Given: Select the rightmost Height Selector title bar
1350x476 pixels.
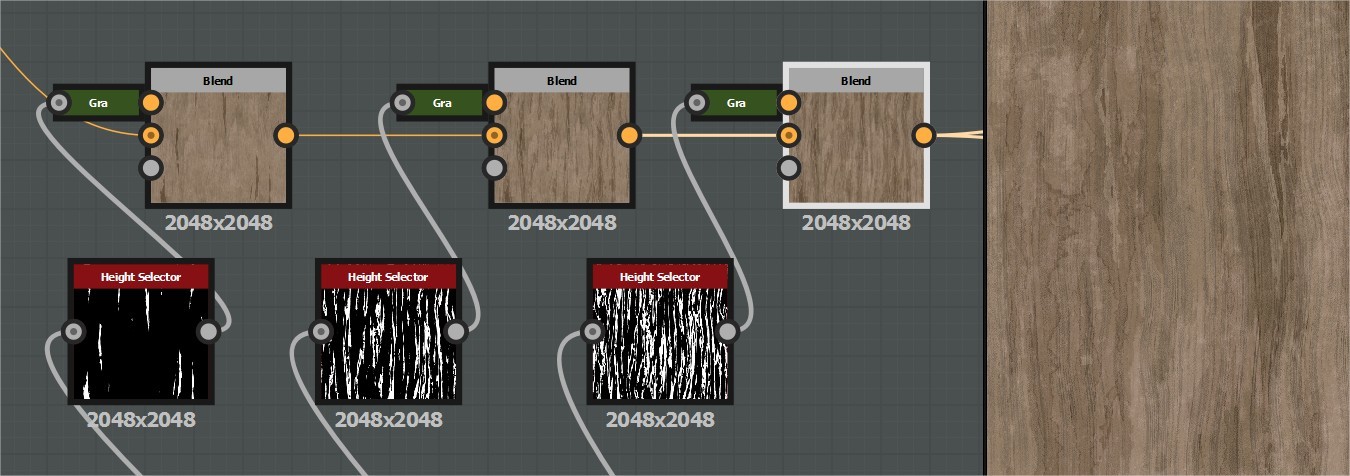Looking at the screenshot, I should (660, 276).
